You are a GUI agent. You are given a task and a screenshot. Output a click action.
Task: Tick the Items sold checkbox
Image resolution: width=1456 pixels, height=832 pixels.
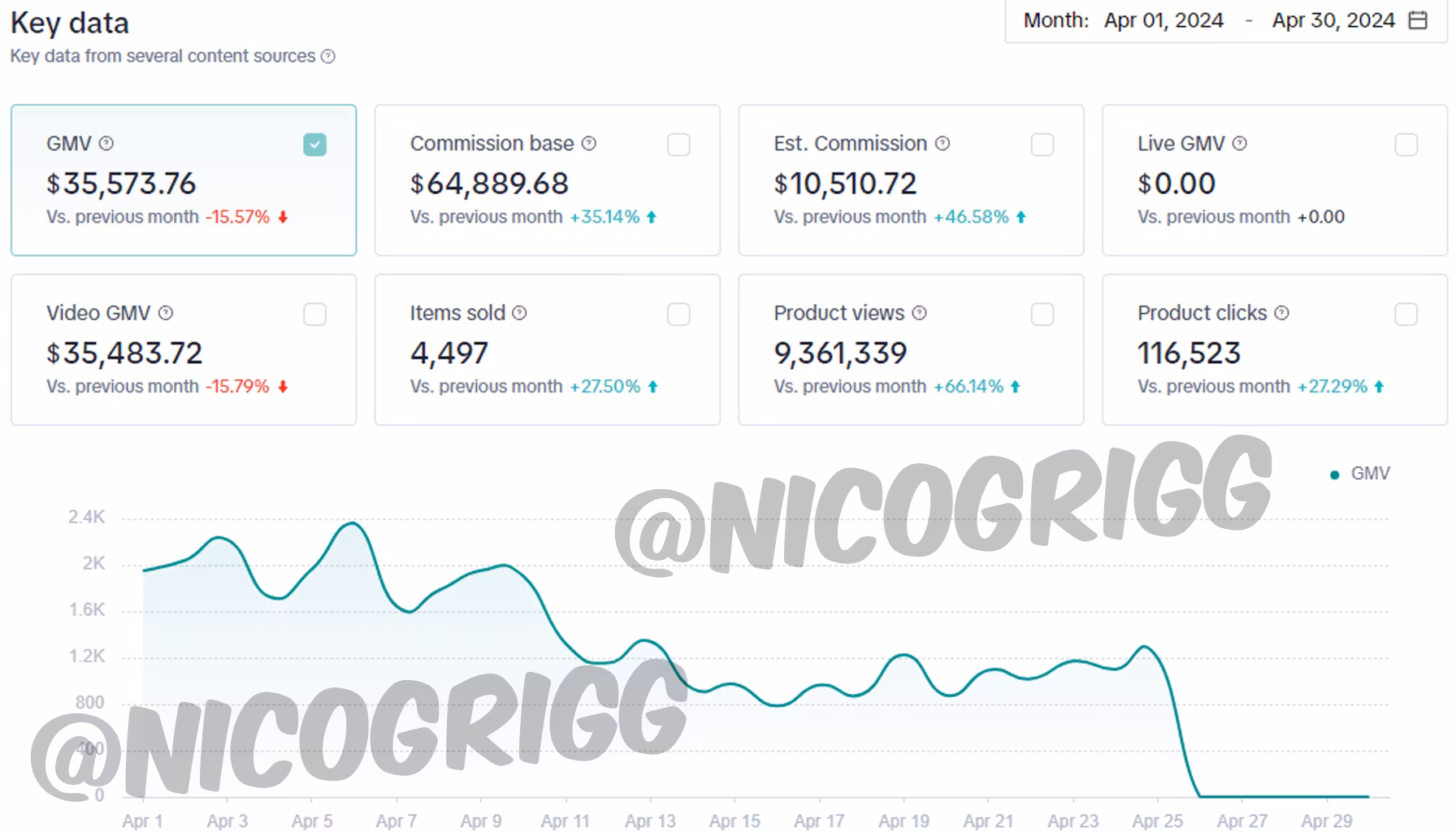tap(678, 314)
